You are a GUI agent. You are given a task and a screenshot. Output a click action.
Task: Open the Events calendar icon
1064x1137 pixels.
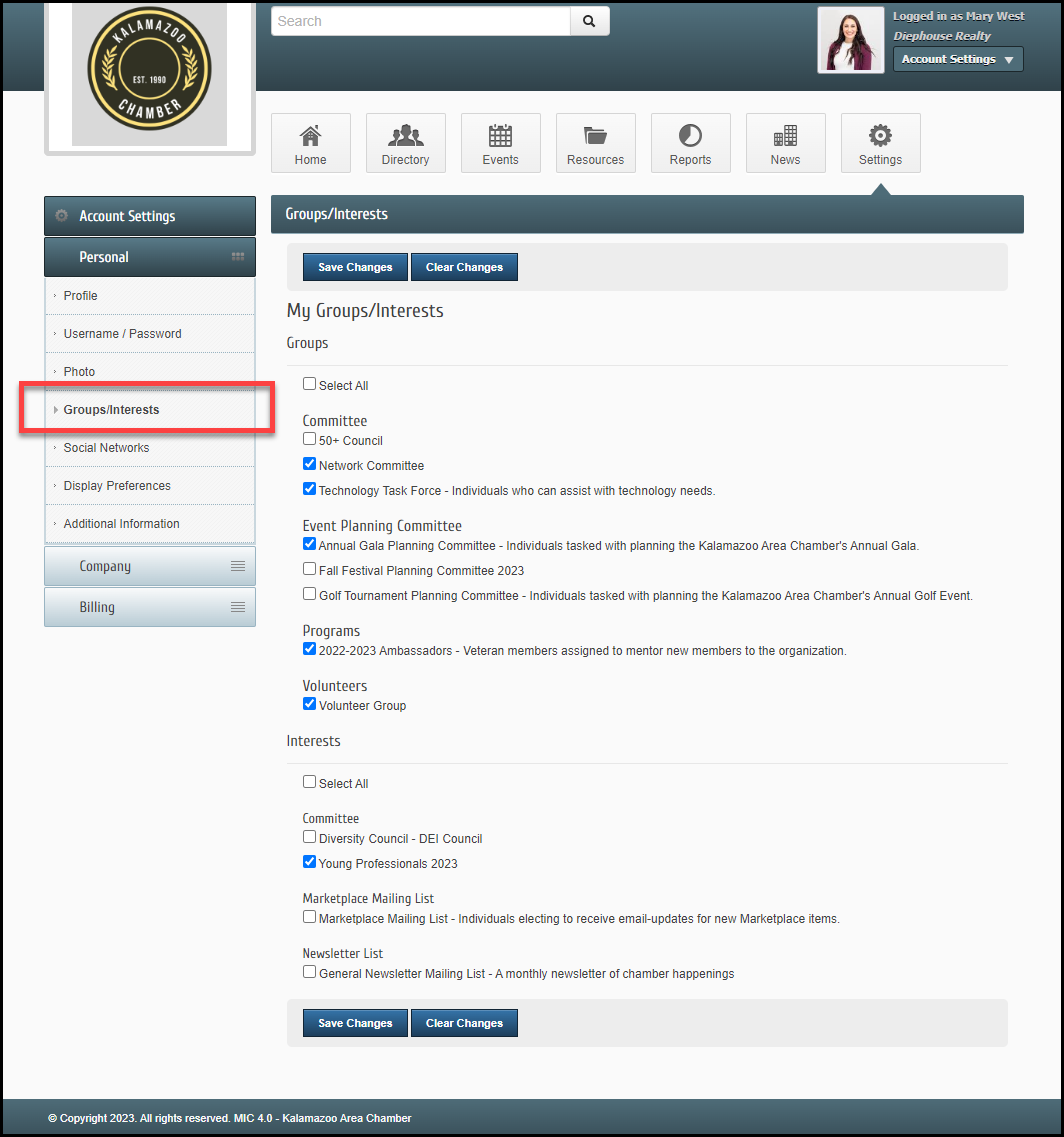click(x=500, y=137)
